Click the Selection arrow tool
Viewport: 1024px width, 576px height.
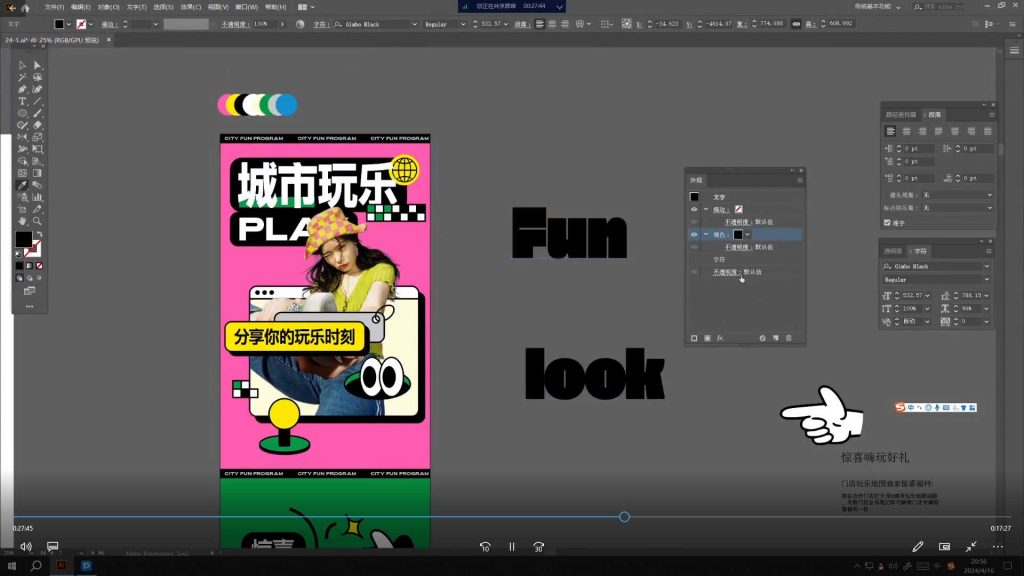tap(22, 65)
